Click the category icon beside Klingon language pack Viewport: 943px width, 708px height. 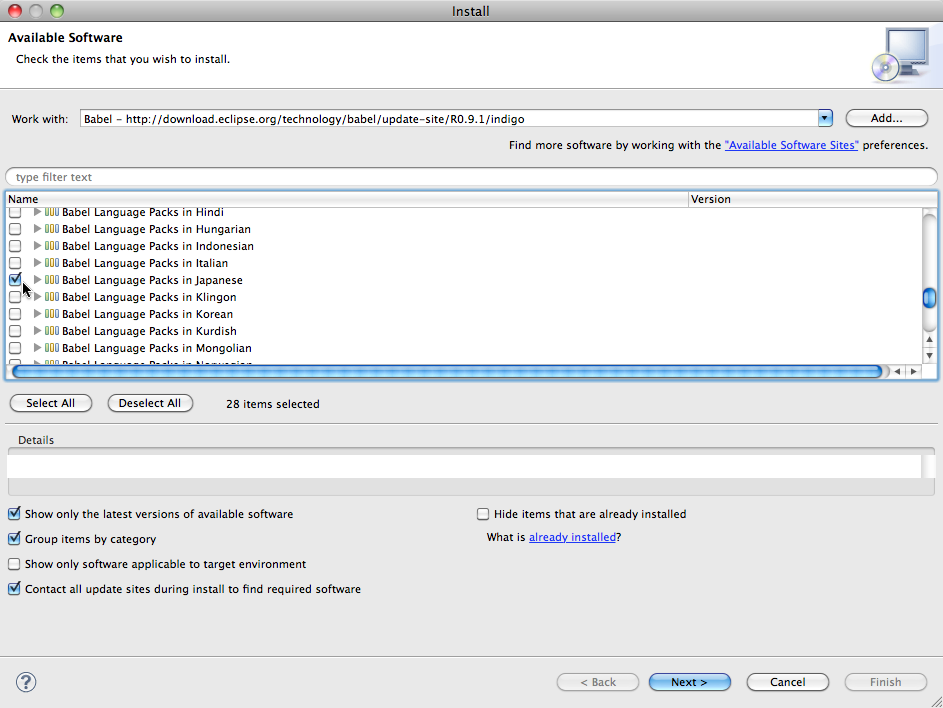coord(52,297)
